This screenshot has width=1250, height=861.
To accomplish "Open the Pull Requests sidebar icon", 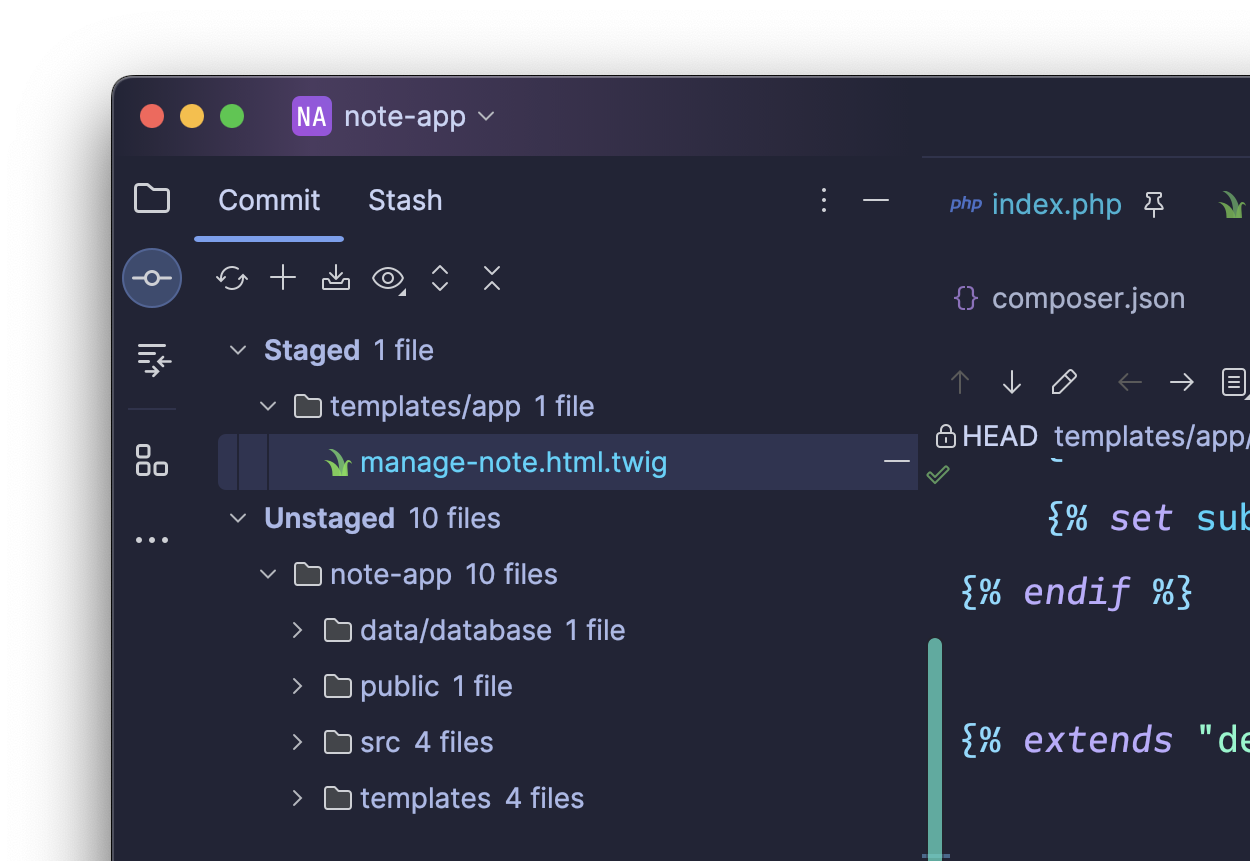I will (x=152, y=359).
